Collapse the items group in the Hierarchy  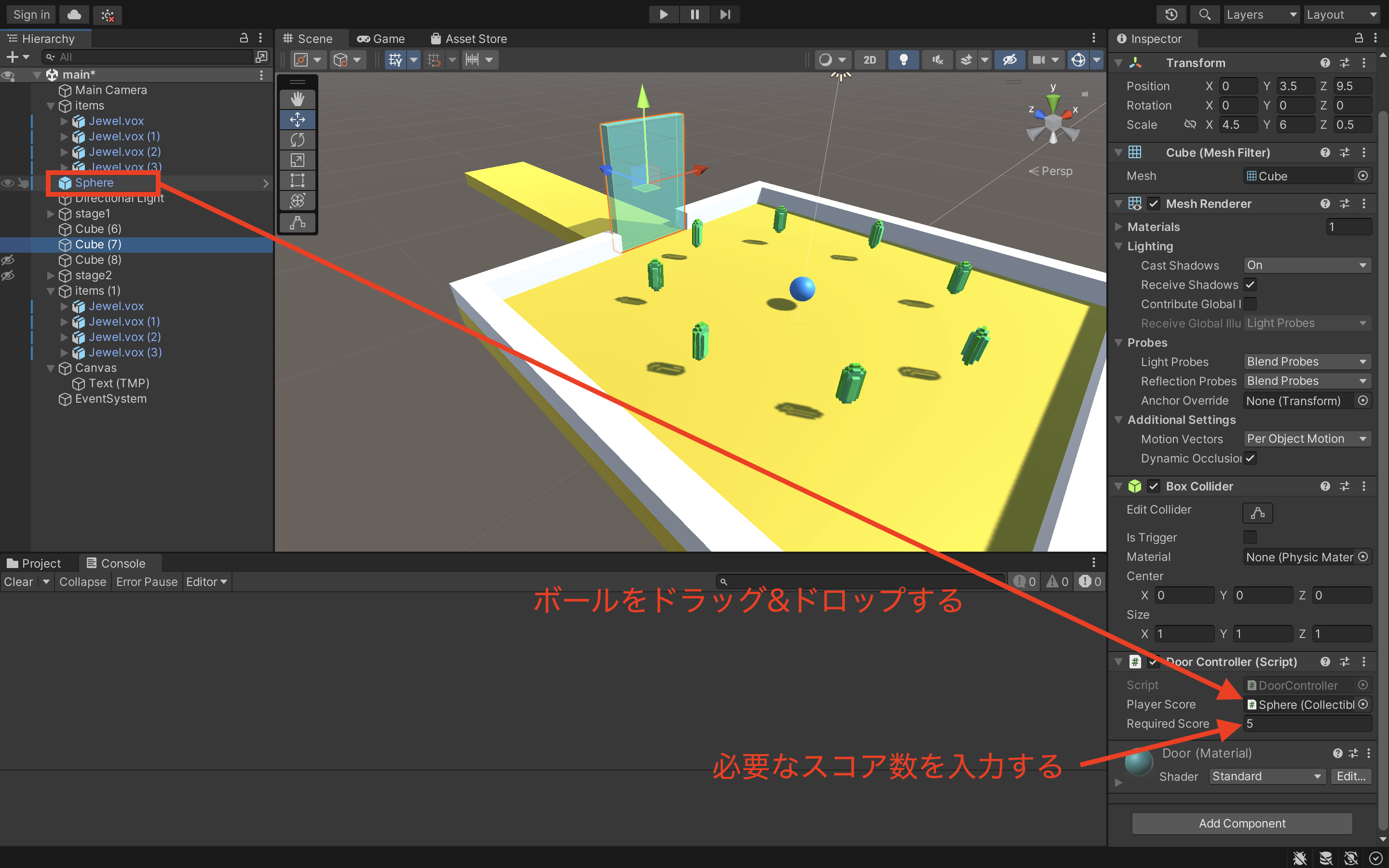(x=51, y=106)
